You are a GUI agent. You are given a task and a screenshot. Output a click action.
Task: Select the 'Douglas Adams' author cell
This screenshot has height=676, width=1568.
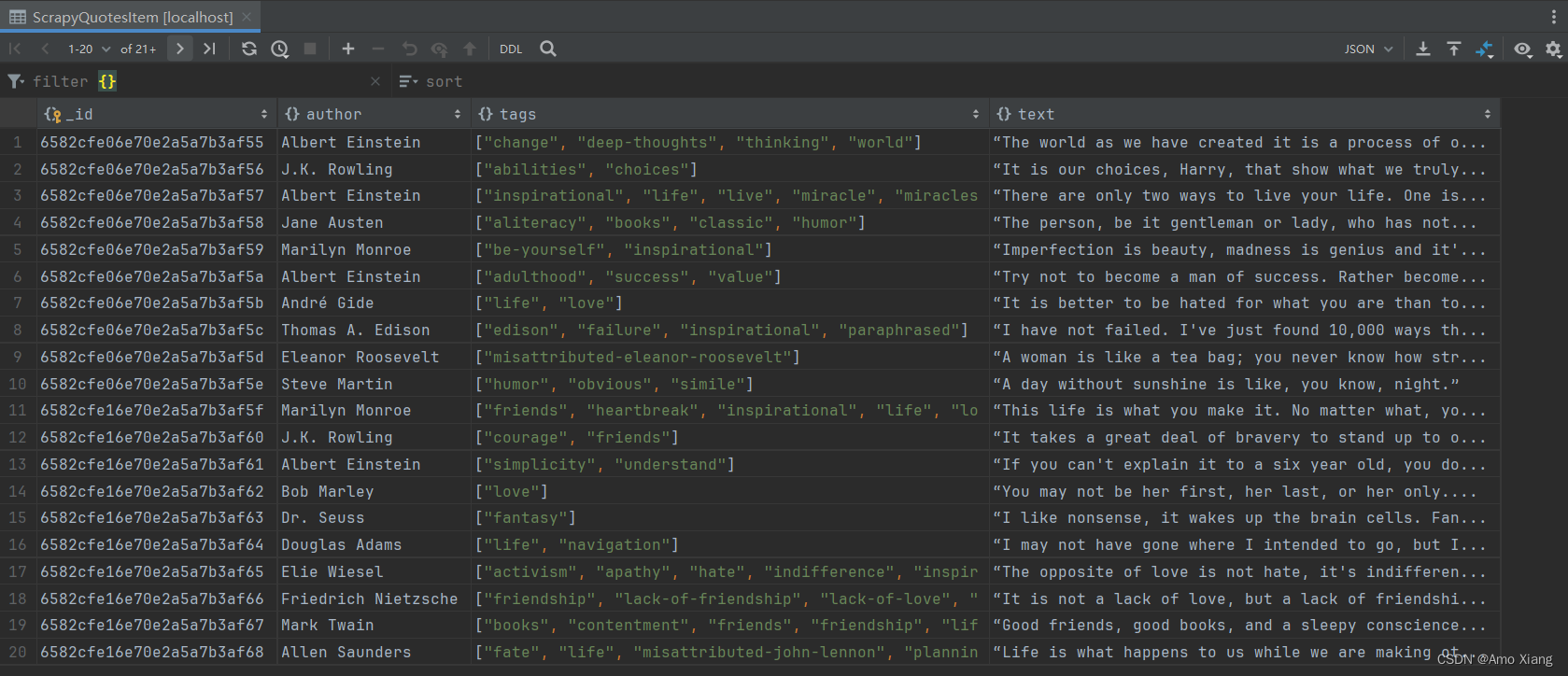tap(374, 544)
